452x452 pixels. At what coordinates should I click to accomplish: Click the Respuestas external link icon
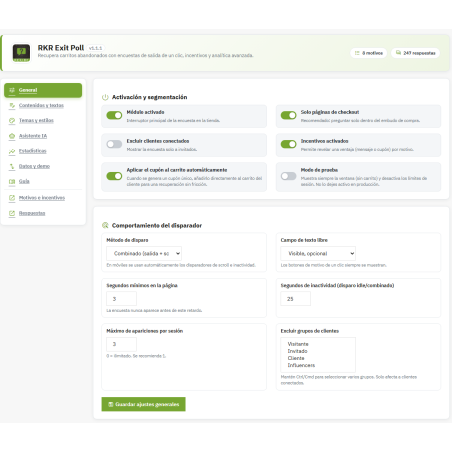12,213
